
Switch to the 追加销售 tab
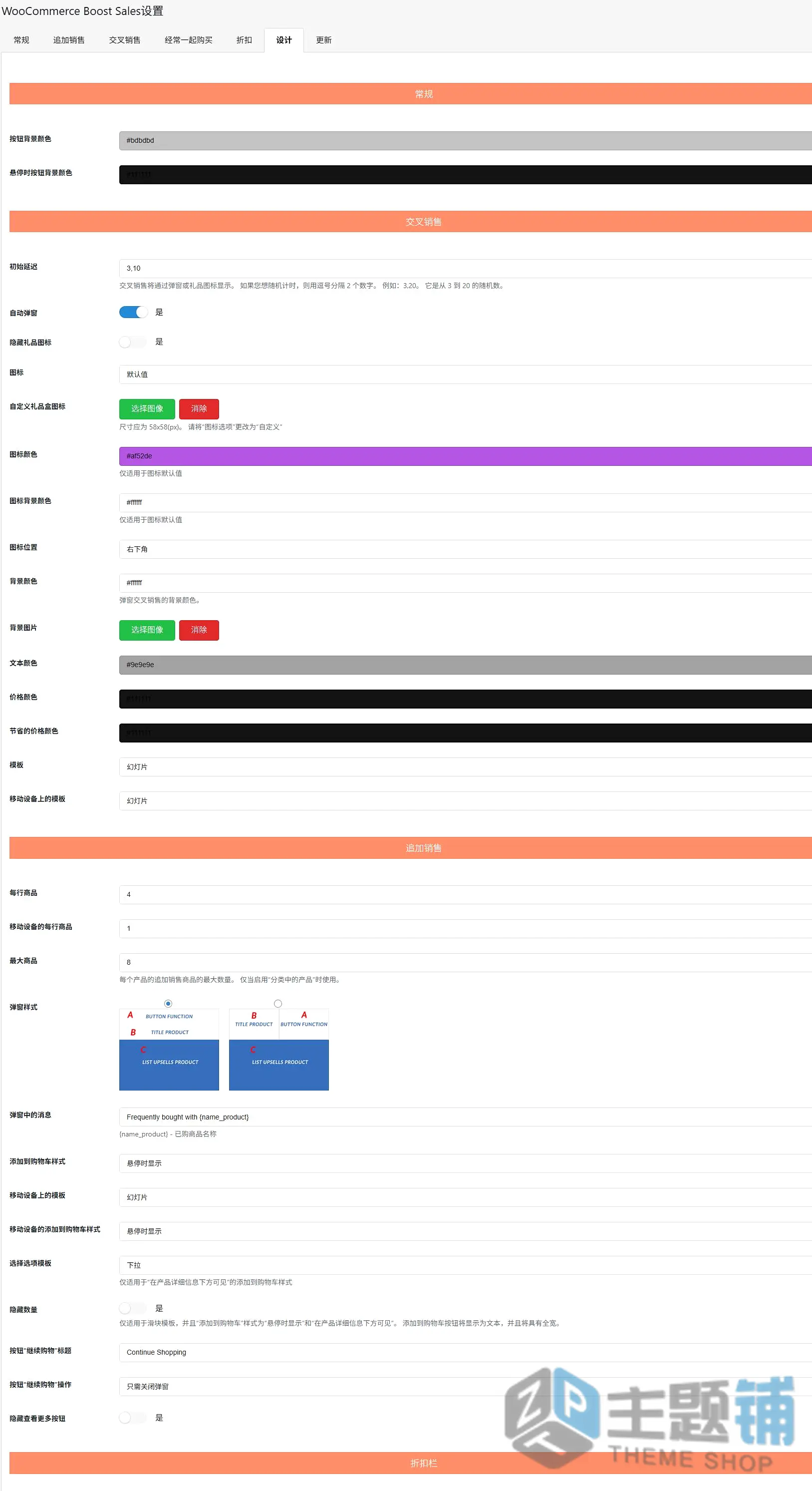tap(69, 40)
